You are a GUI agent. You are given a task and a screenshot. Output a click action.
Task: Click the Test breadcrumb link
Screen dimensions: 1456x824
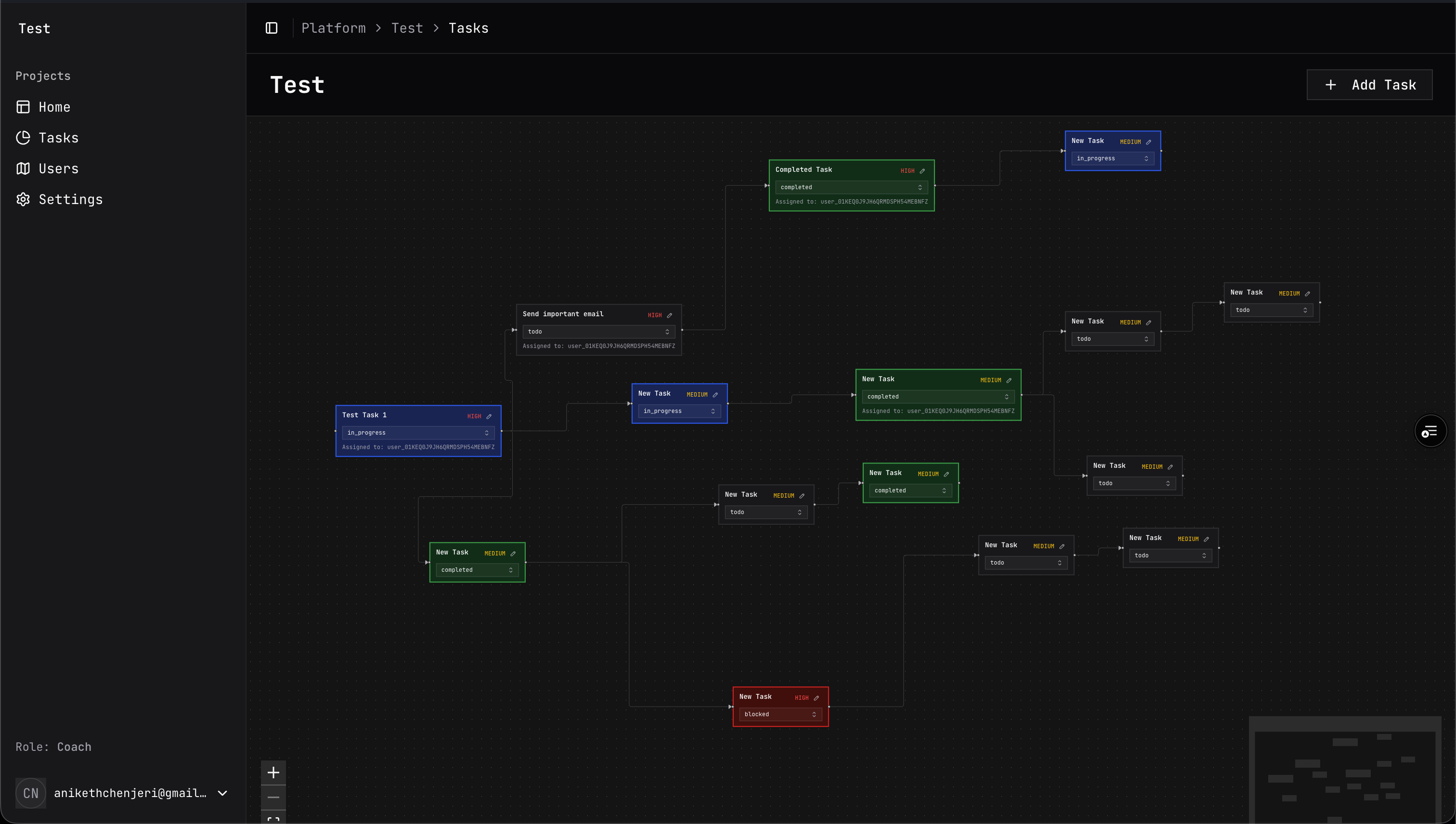point(407,28)
